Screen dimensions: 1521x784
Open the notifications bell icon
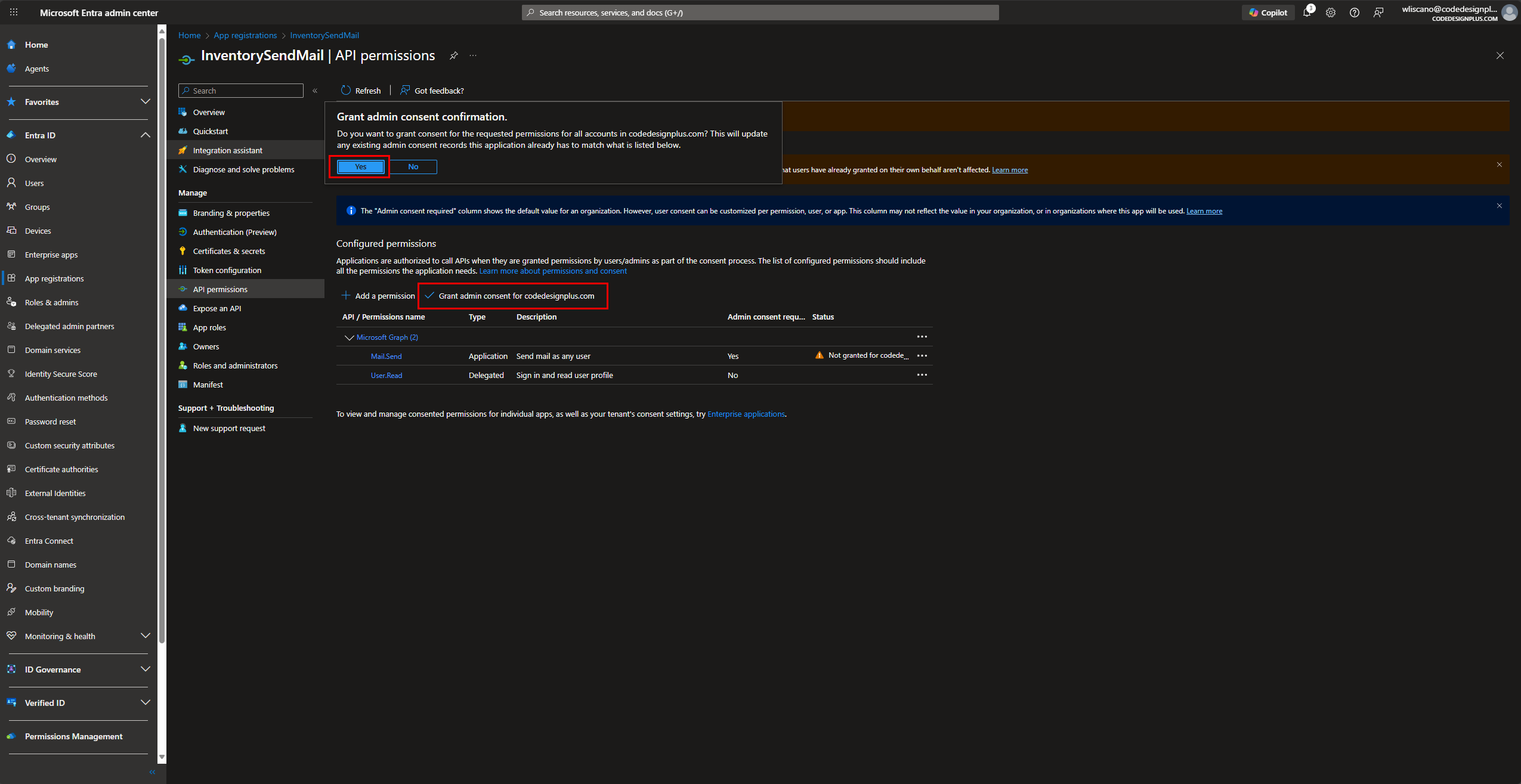click(x=1307, y=13)
